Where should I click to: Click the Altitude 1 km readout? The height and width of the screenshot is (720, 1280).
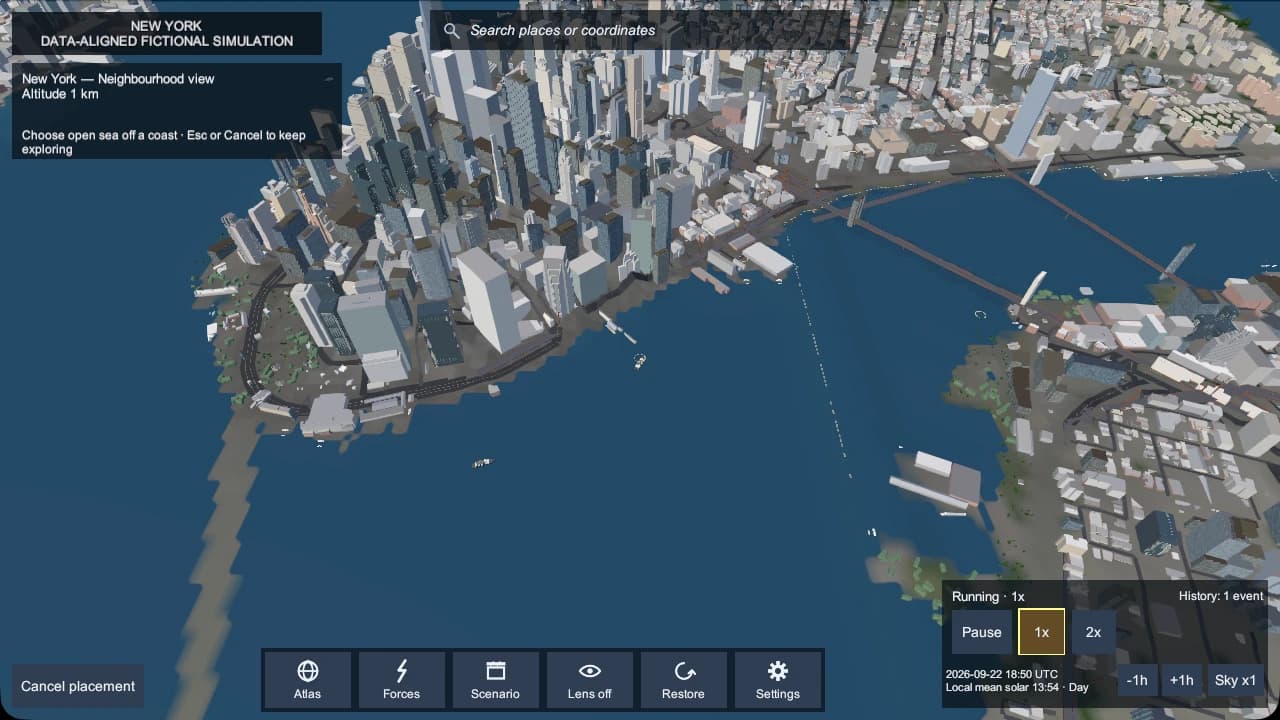[x=60, y=94]
